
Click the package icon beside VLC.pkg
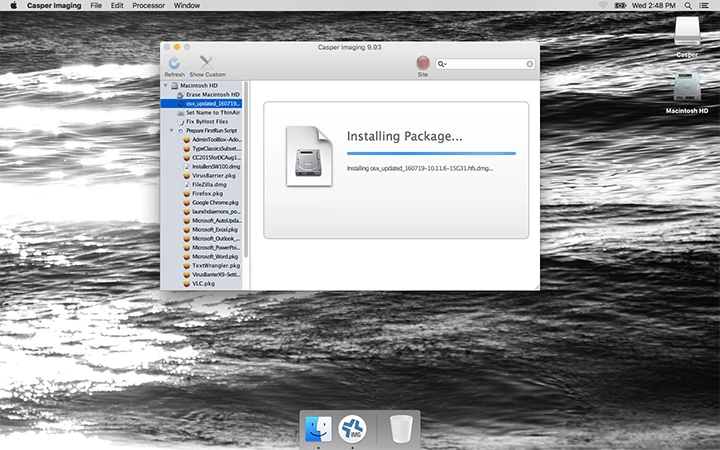click(x=186, y=284)
